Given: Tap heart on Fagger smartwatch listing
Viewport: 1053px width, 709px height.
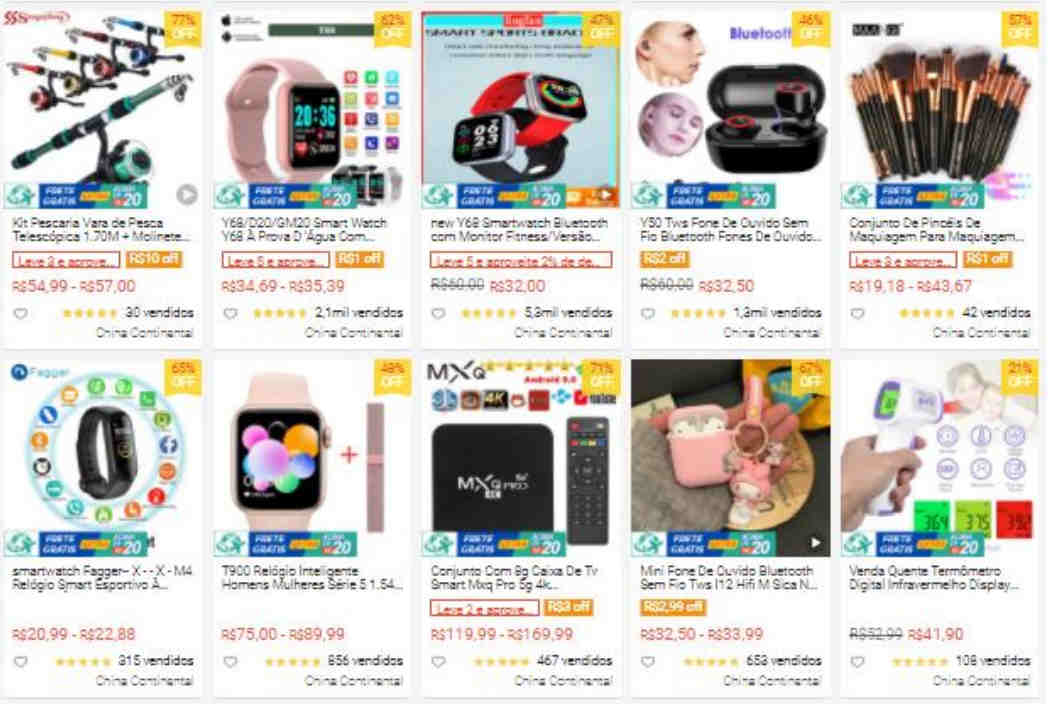Looking at the screenshot, I should [21, 662].
